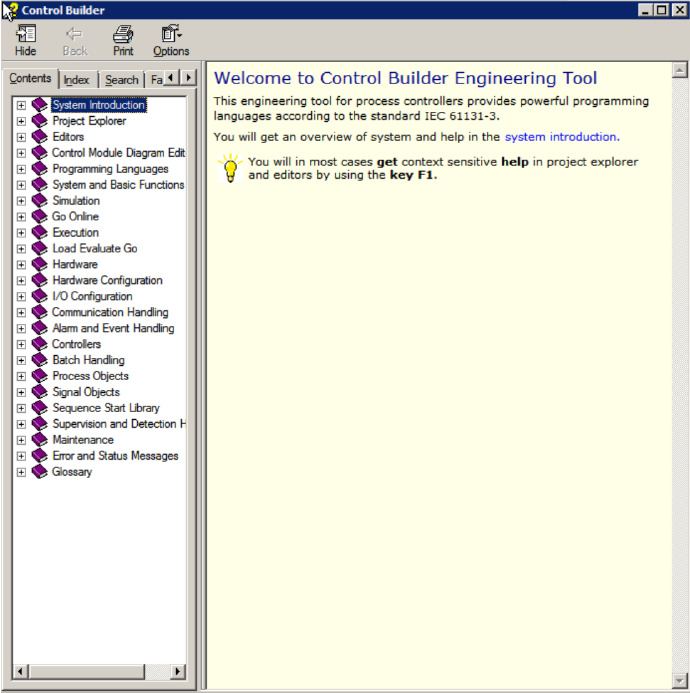Click the book icon beside Glossary
690x693 pixels.
click(x=40, y=472)
